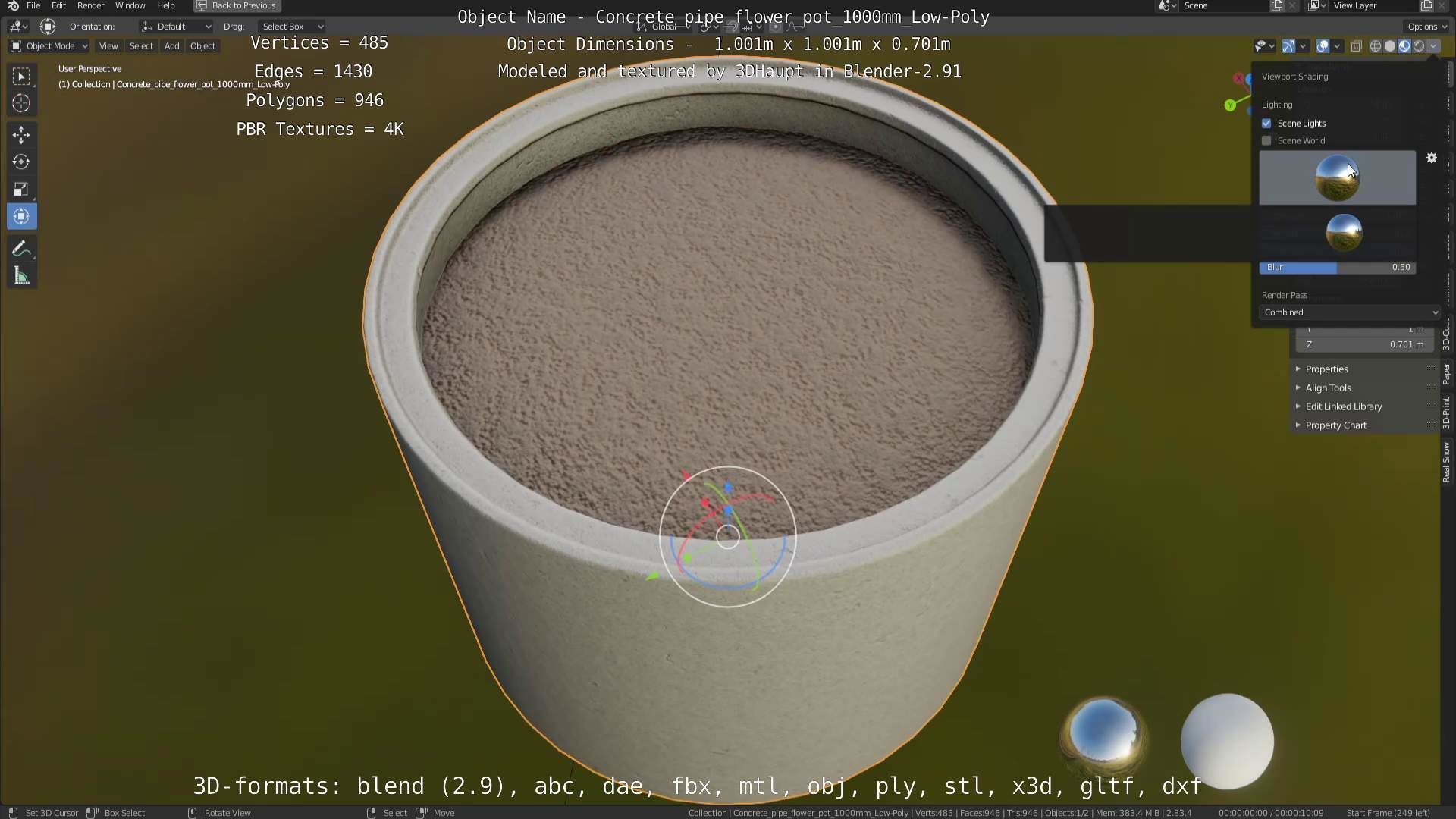1456x819 pixels.
Task: Open the Render menu
Action: (x=90, y=5)
